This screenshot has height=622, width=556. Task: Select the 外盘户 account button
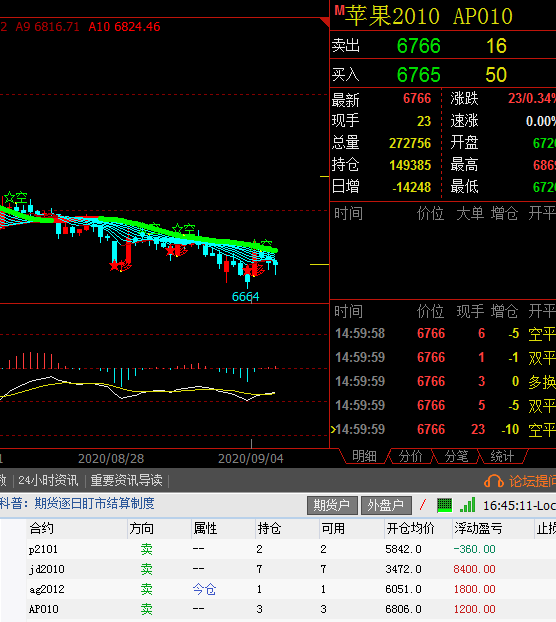point(386,505)
